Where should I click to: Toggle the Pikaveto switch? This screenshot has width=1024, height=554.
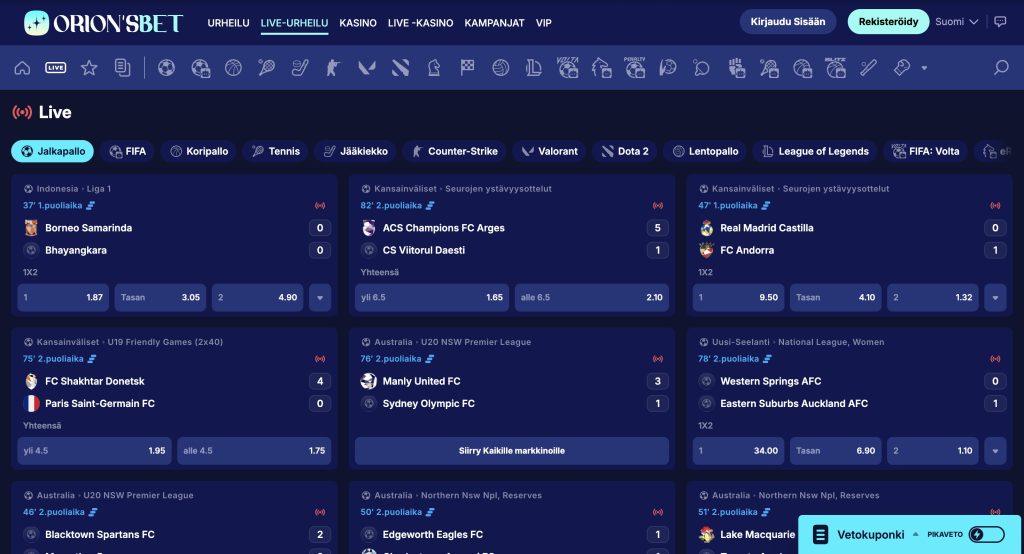(986, 534)
